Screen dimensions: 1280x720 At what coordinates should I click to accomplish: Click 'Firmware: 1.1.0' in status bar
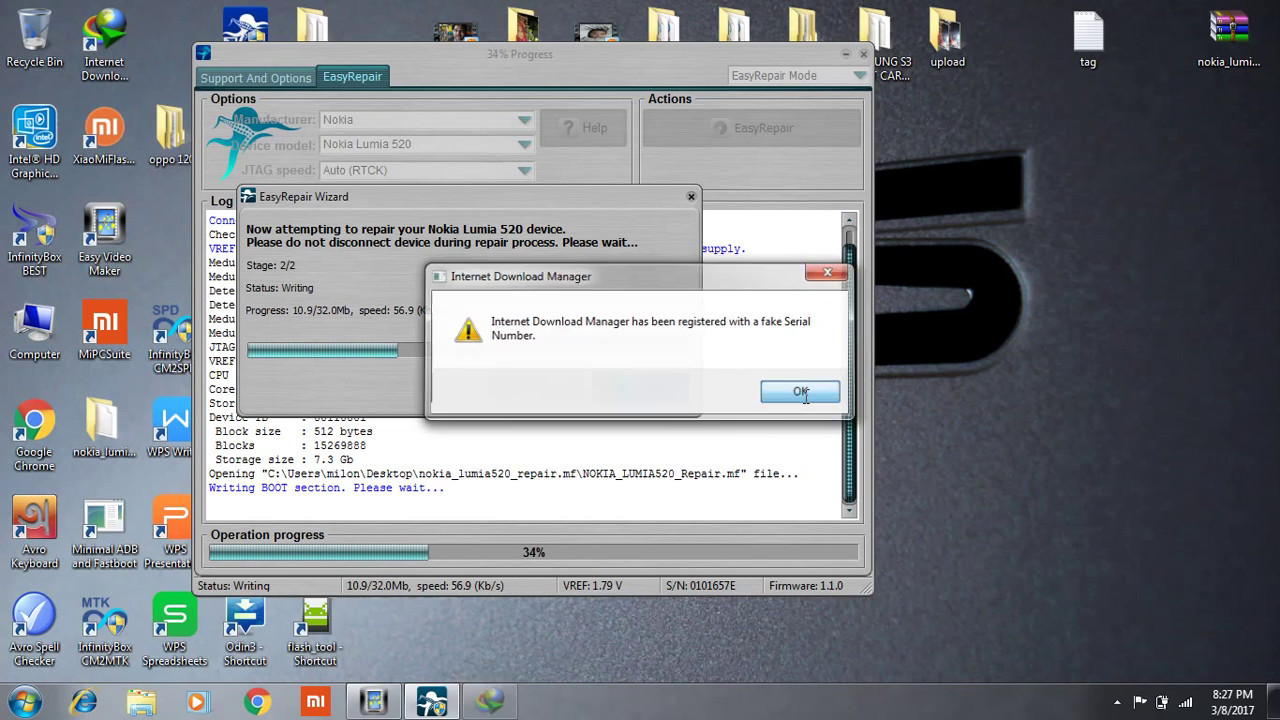tap(806, 586)
